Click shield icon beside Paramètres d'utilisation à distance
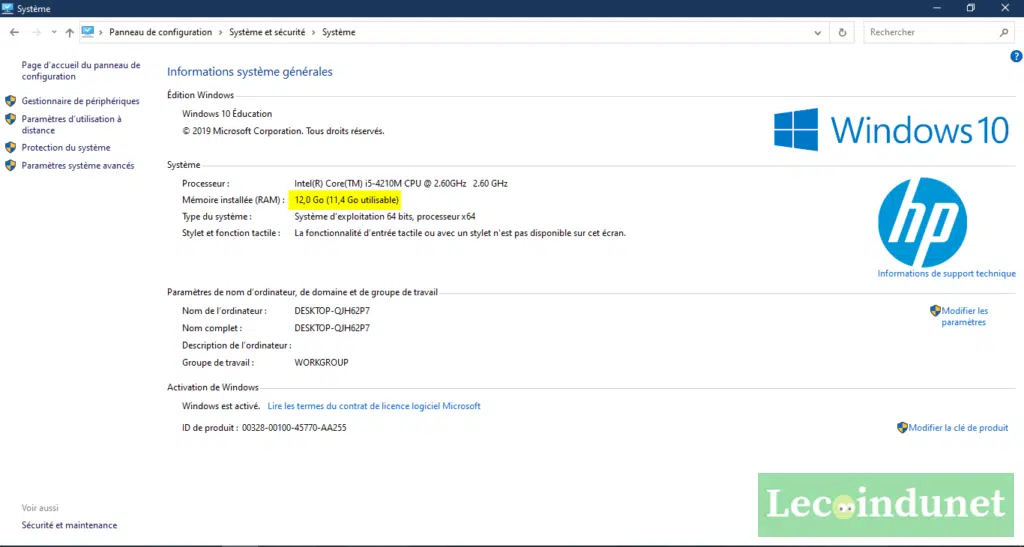 10,119
